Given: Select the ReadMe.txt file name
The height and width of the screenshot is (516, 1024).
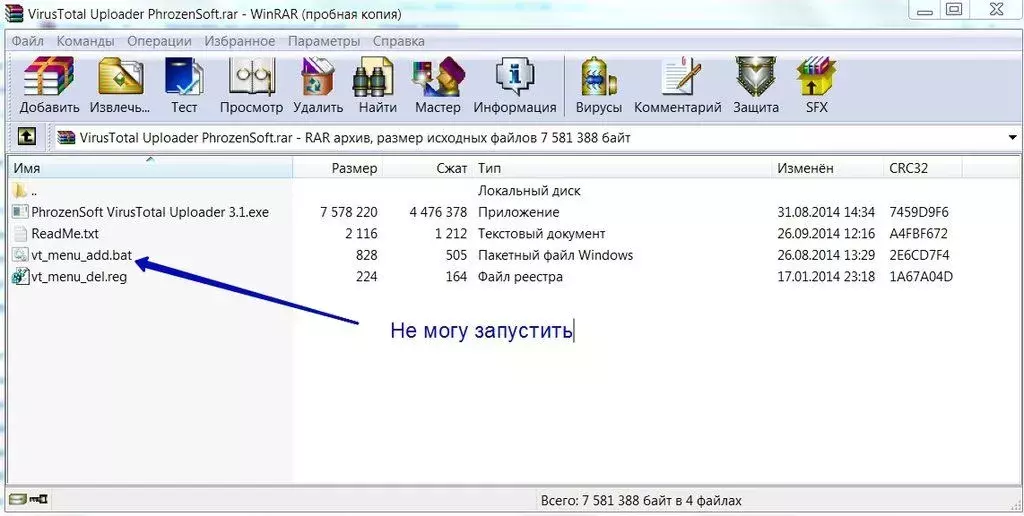Looking at the screenshot, I should click(x=65, y=234).
